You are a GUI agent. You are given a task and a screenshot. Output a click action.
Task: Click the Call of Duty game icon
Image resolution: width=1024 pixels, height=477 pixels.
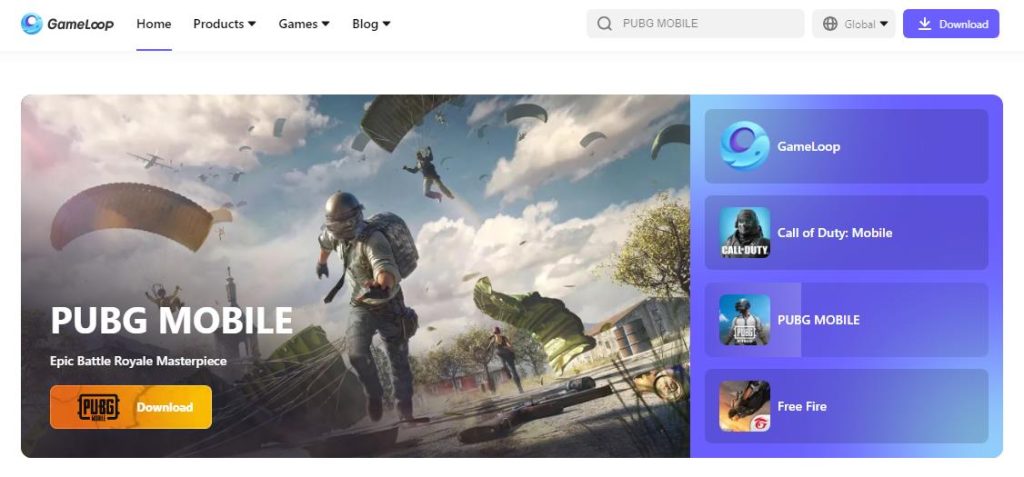click(745, 233)
